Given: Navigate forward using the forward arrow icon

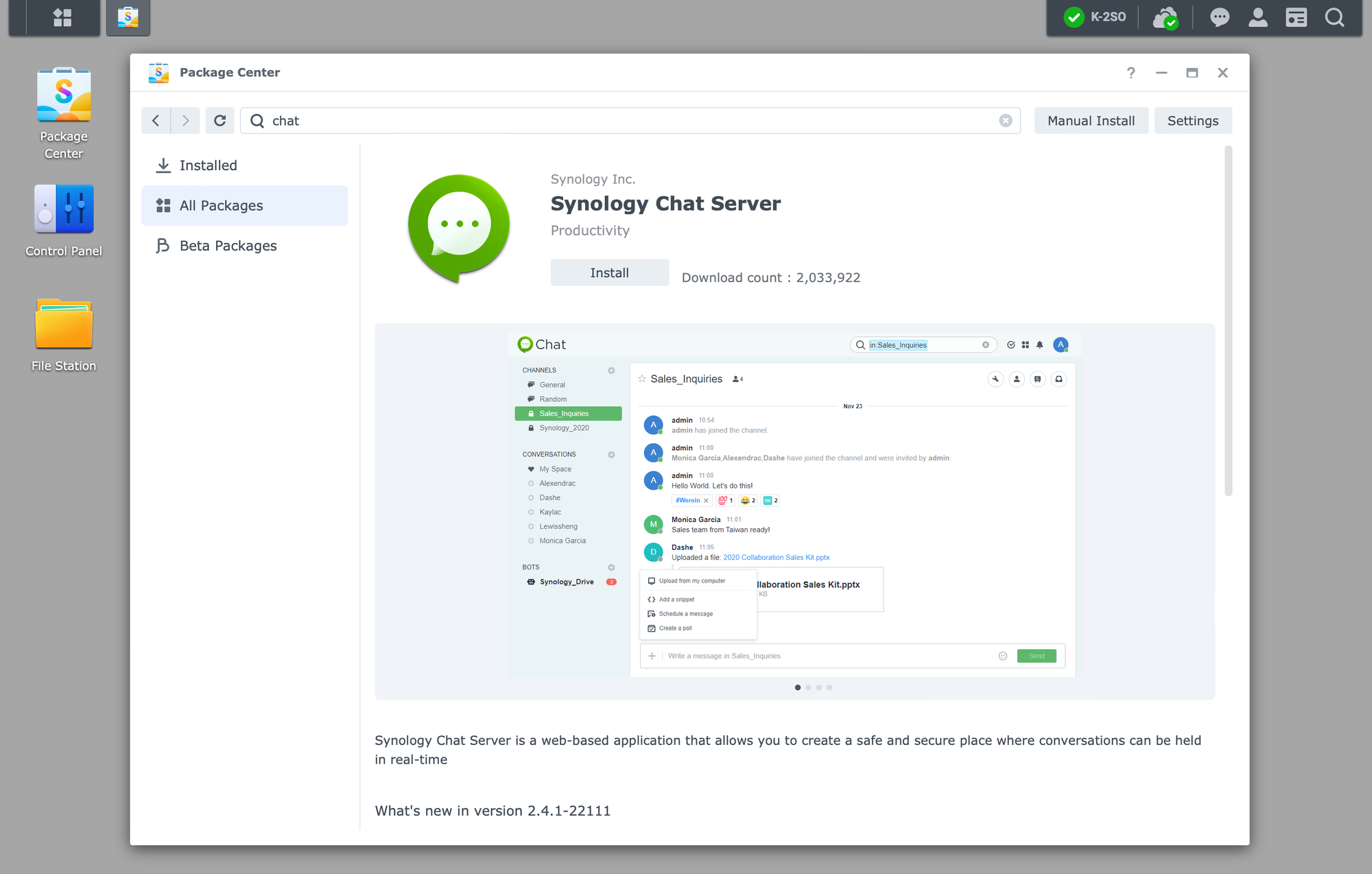Looking at the screenshot, I should [x=185, y=120].
